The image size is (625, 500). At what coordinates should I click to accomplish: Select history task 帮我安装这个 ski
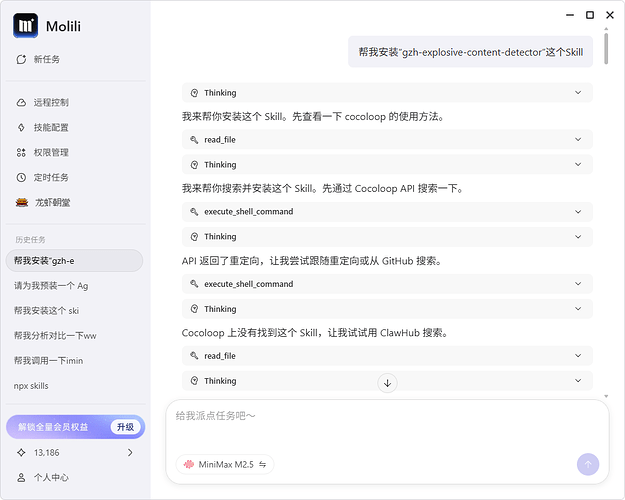(x=46, y=311)
